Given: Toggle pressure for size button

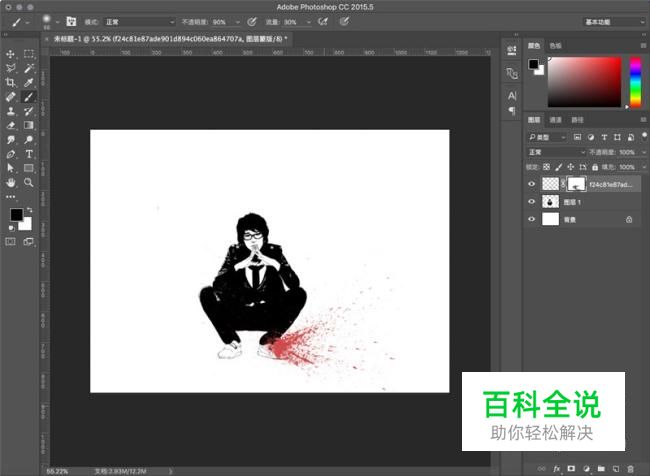Looking at the screenshot, I should coord(344,22).
